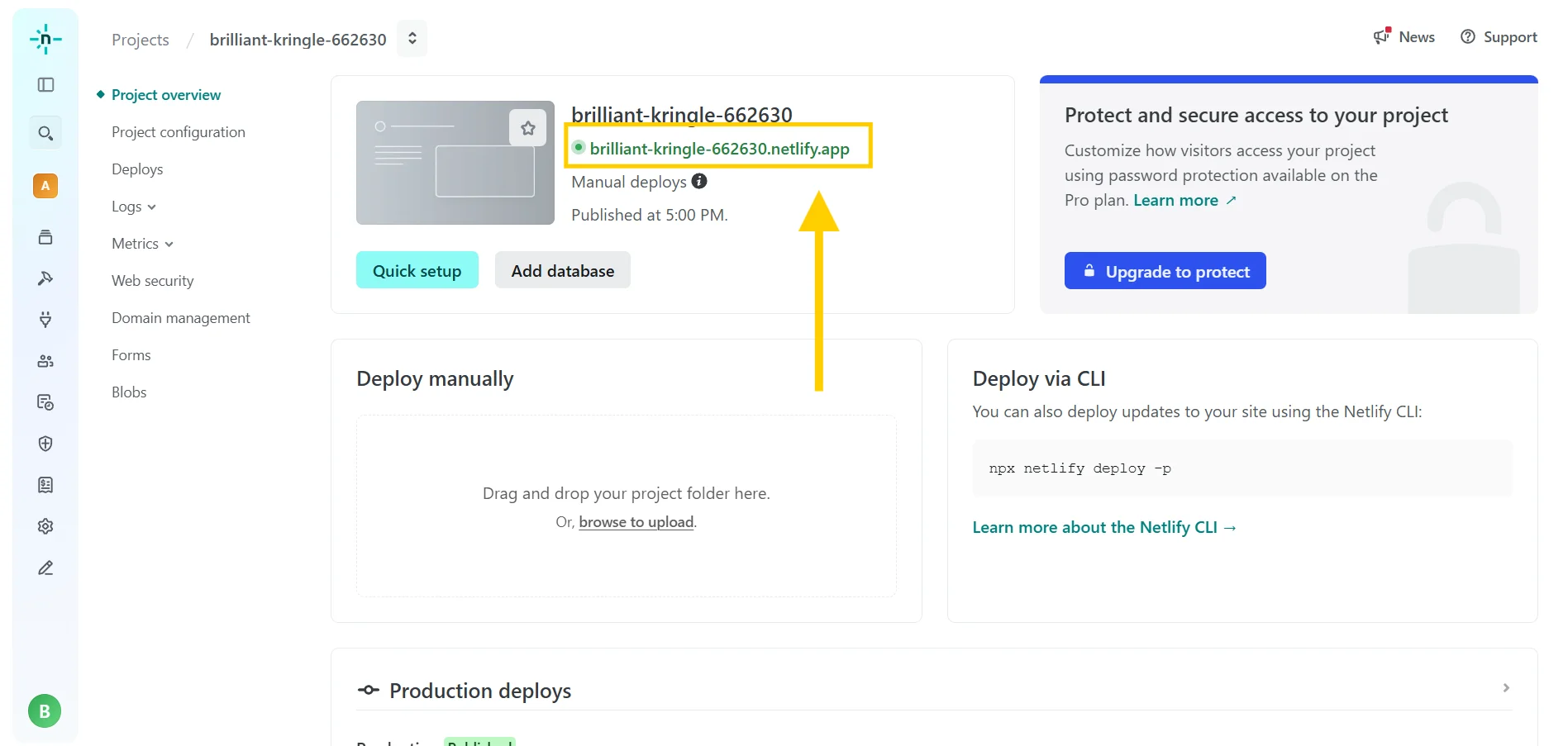The height and width of the screenshot is (746, 1568).
Task: Open the billing receipt icon in the sidebar
Action: (45, 485)
